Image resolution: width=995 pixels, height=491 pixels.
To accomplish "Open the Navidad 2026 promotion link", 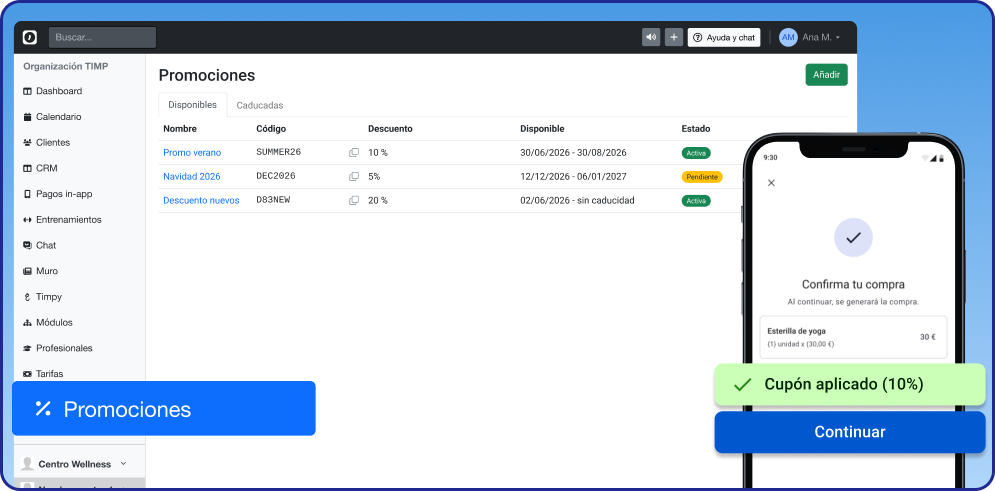I will pos(192,176).
